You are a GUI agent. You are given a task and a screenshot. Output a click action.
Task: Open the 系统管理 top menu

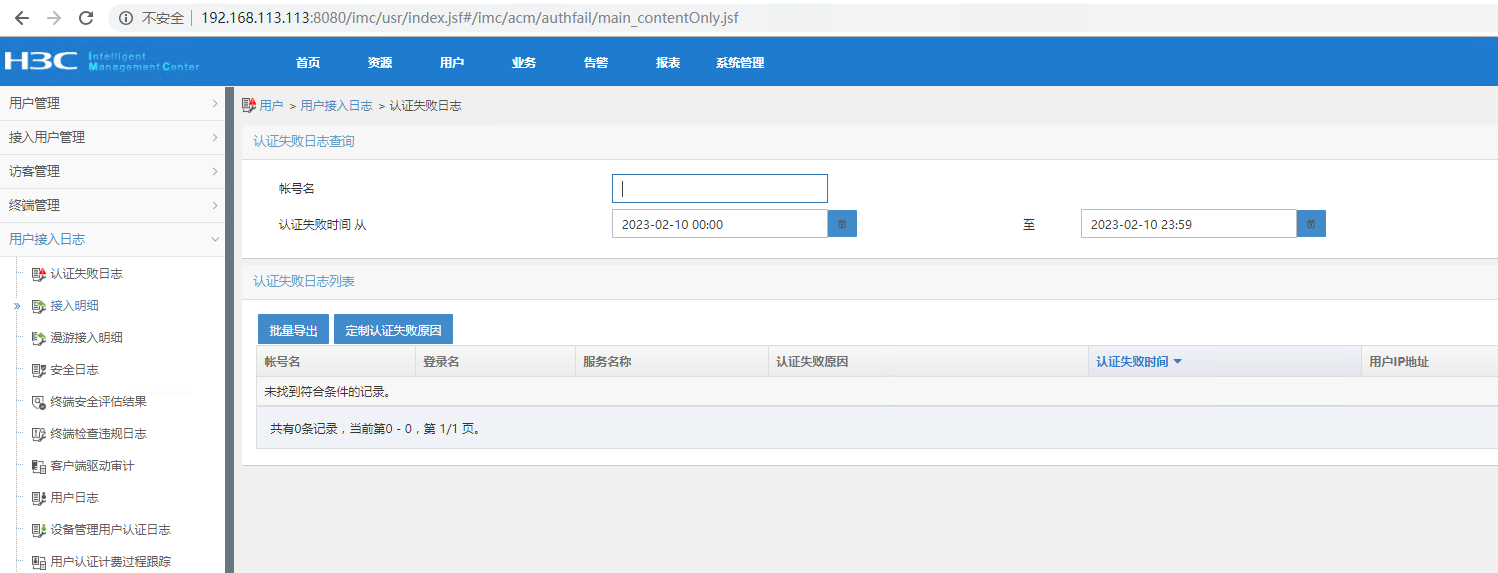pyautogui.click(x=740, y=62)
